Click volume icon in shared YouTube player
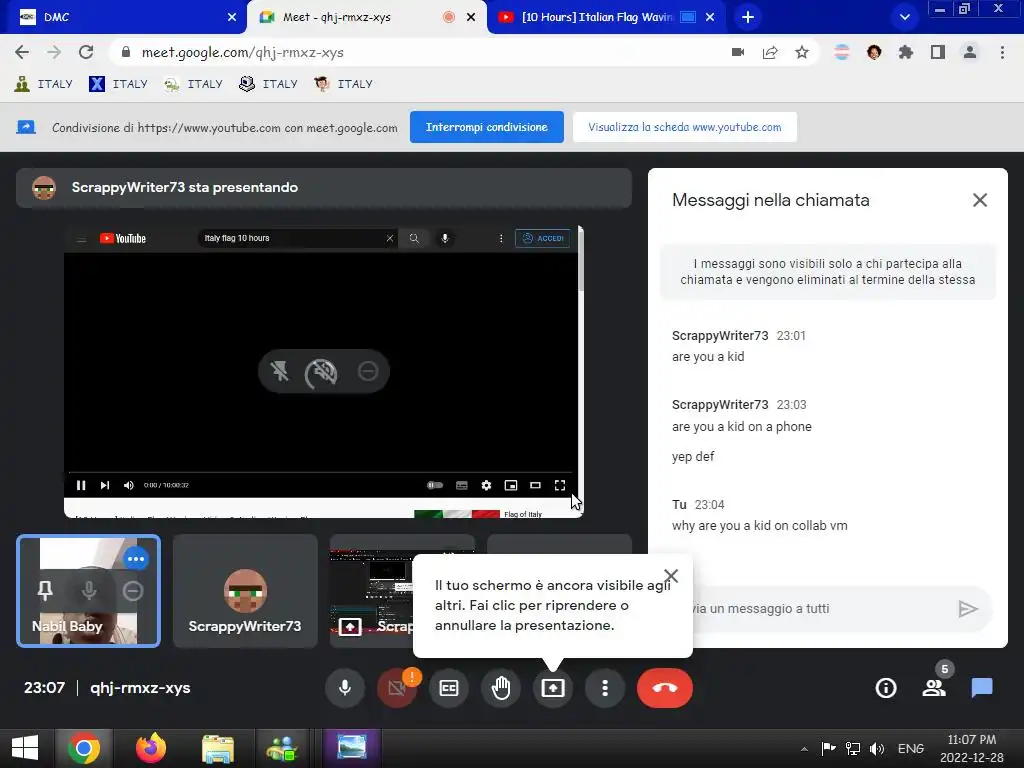 pyautogui.click(x=129, y=485)
